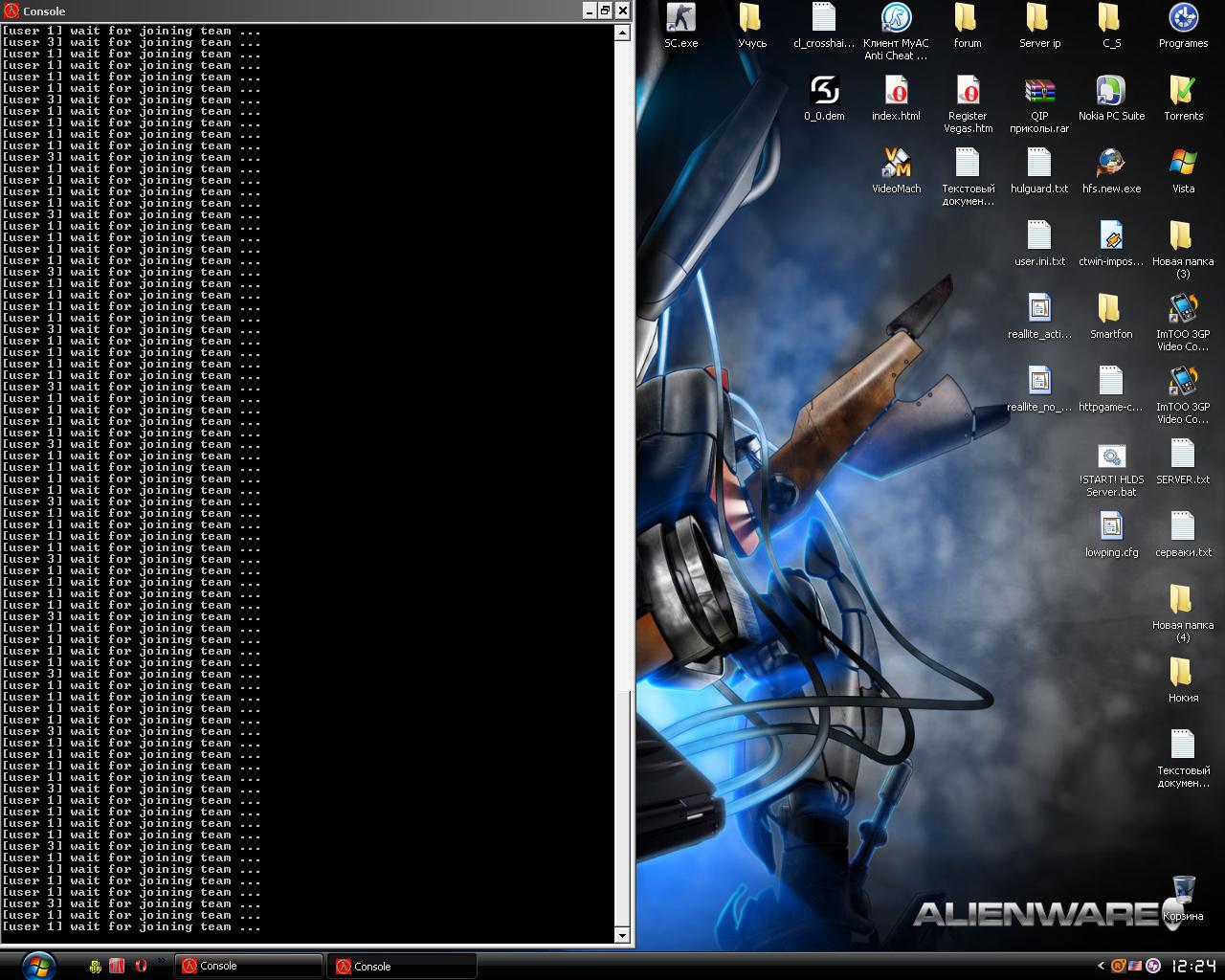Click the purple SF tray icon
Viewport: 1225px width, 980px height.
click(1153, 966)
